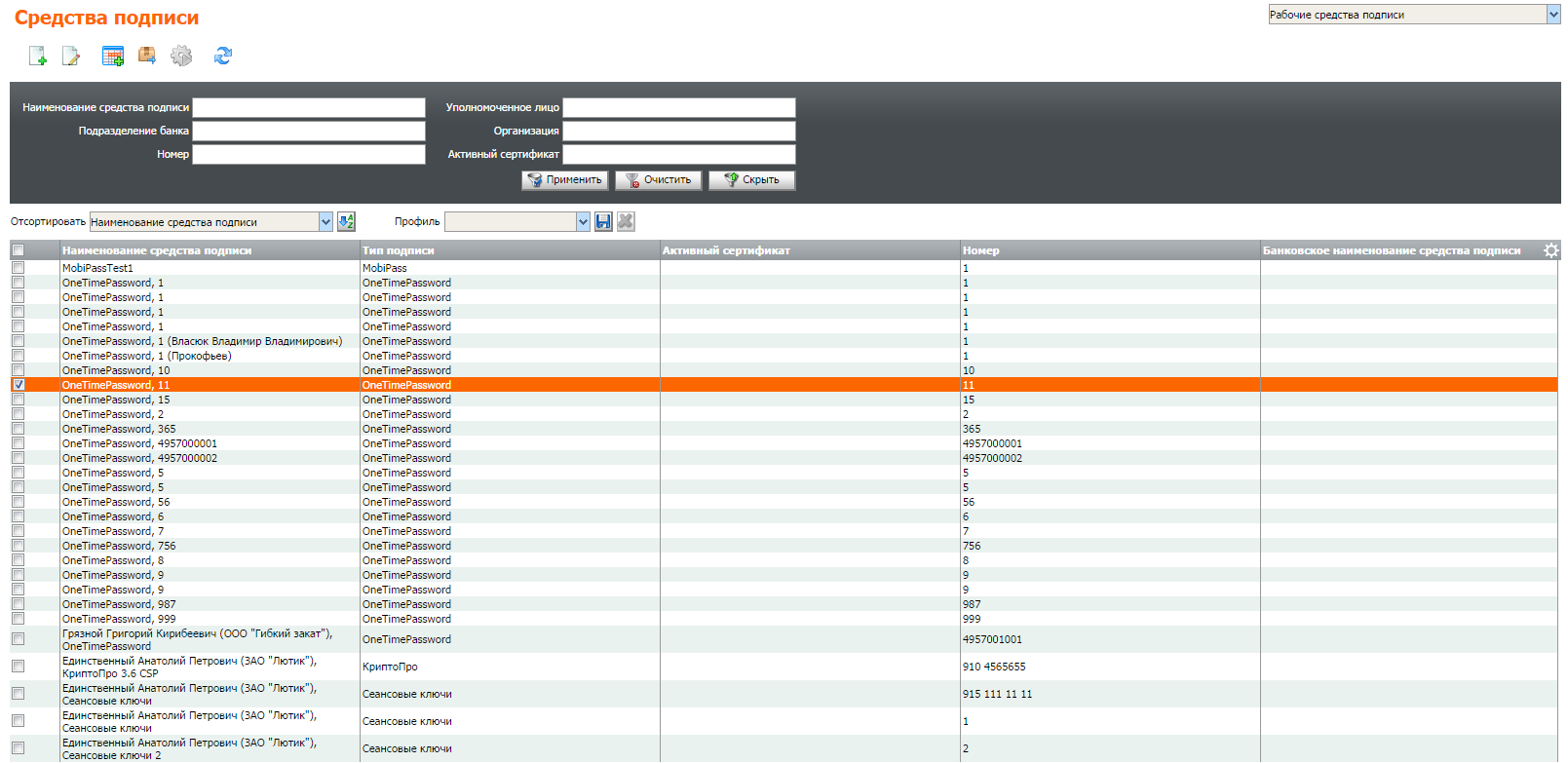The height and width of the screenshot is (763, 1568).
Task: Select row OneTimePassword, 1 (Прокофьев)
Action: (x=784, y=356)
